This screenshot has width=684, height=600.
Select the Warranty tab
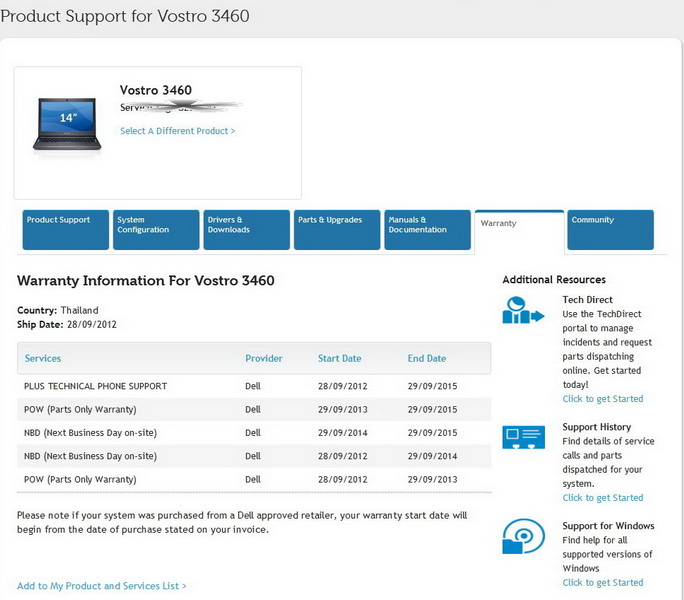pos(519,231)
